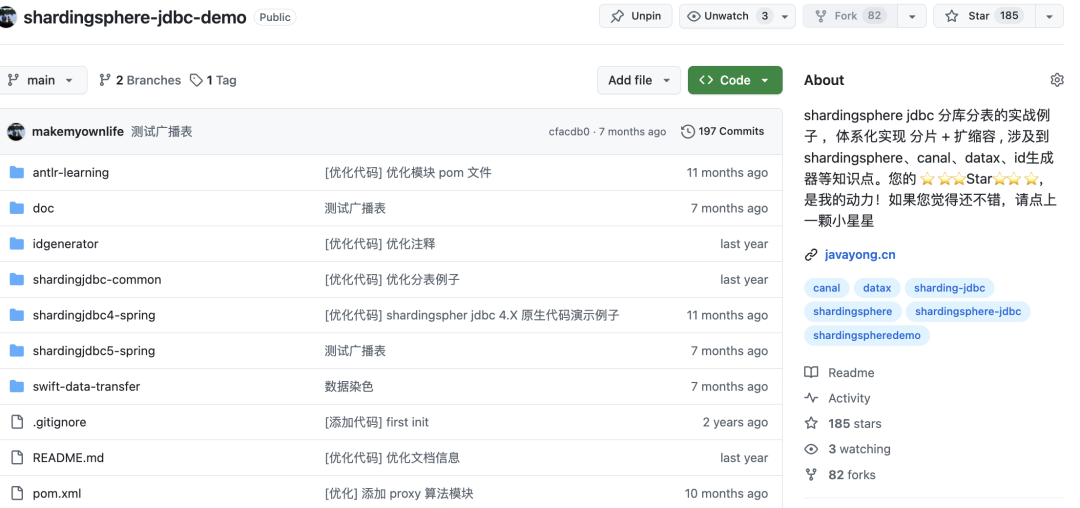Open the antlr-learning folder

pyautogui.click(x=70, y=173)
